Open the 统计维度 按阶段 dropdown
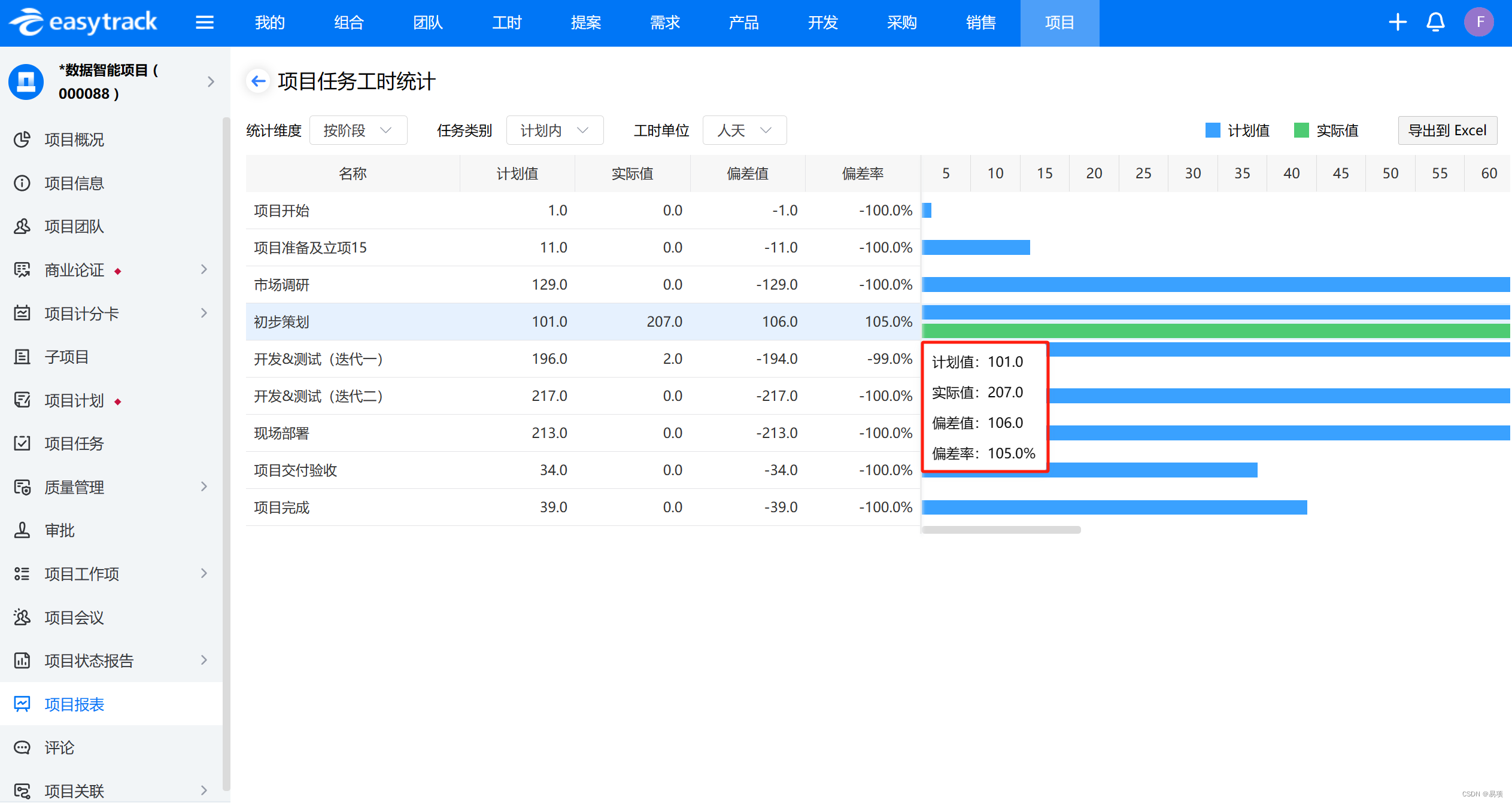Image resolution: width=1512 pixels, height=803 pixels. coord(358,130)
